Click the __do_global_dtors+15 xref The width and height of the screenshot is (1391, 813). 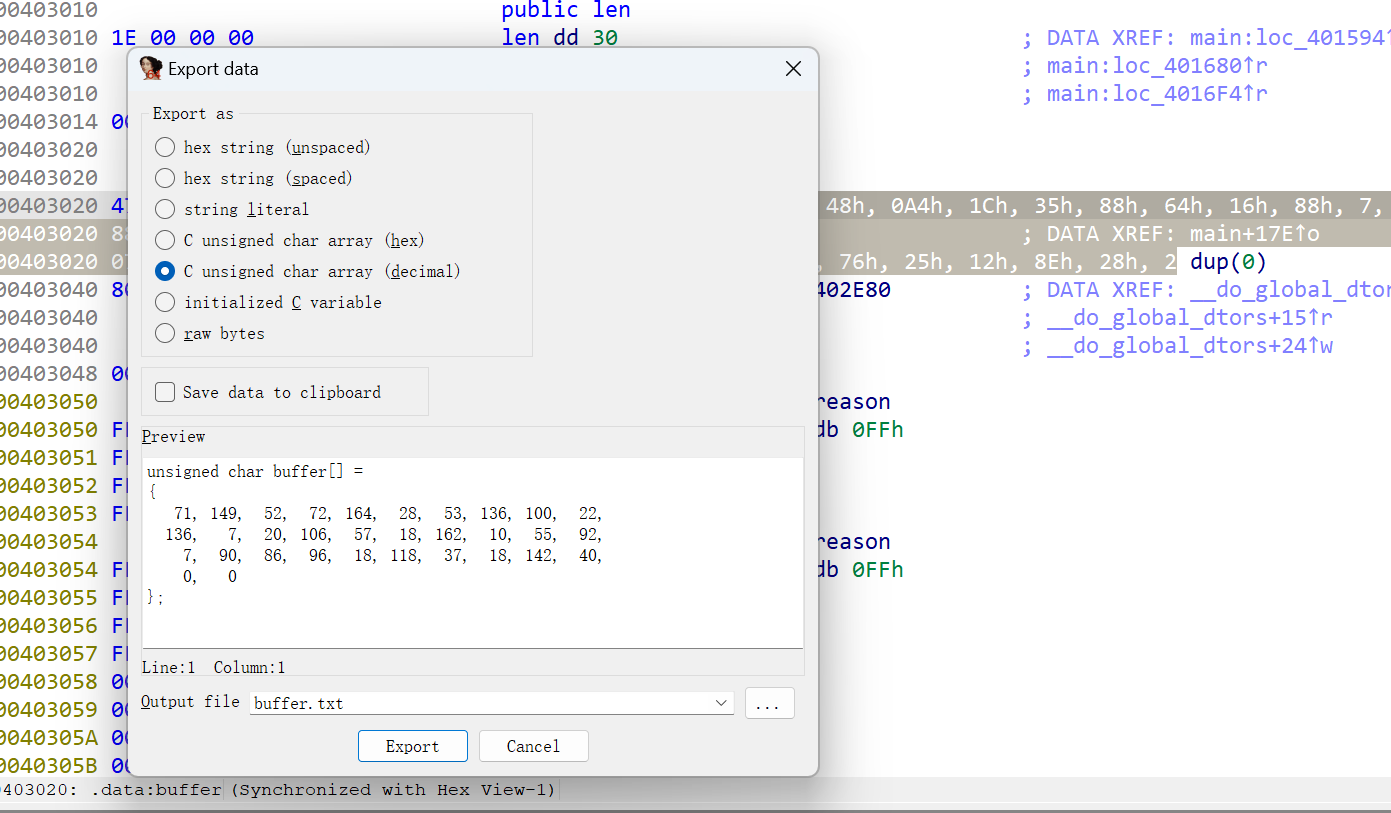click(1190, 318)
